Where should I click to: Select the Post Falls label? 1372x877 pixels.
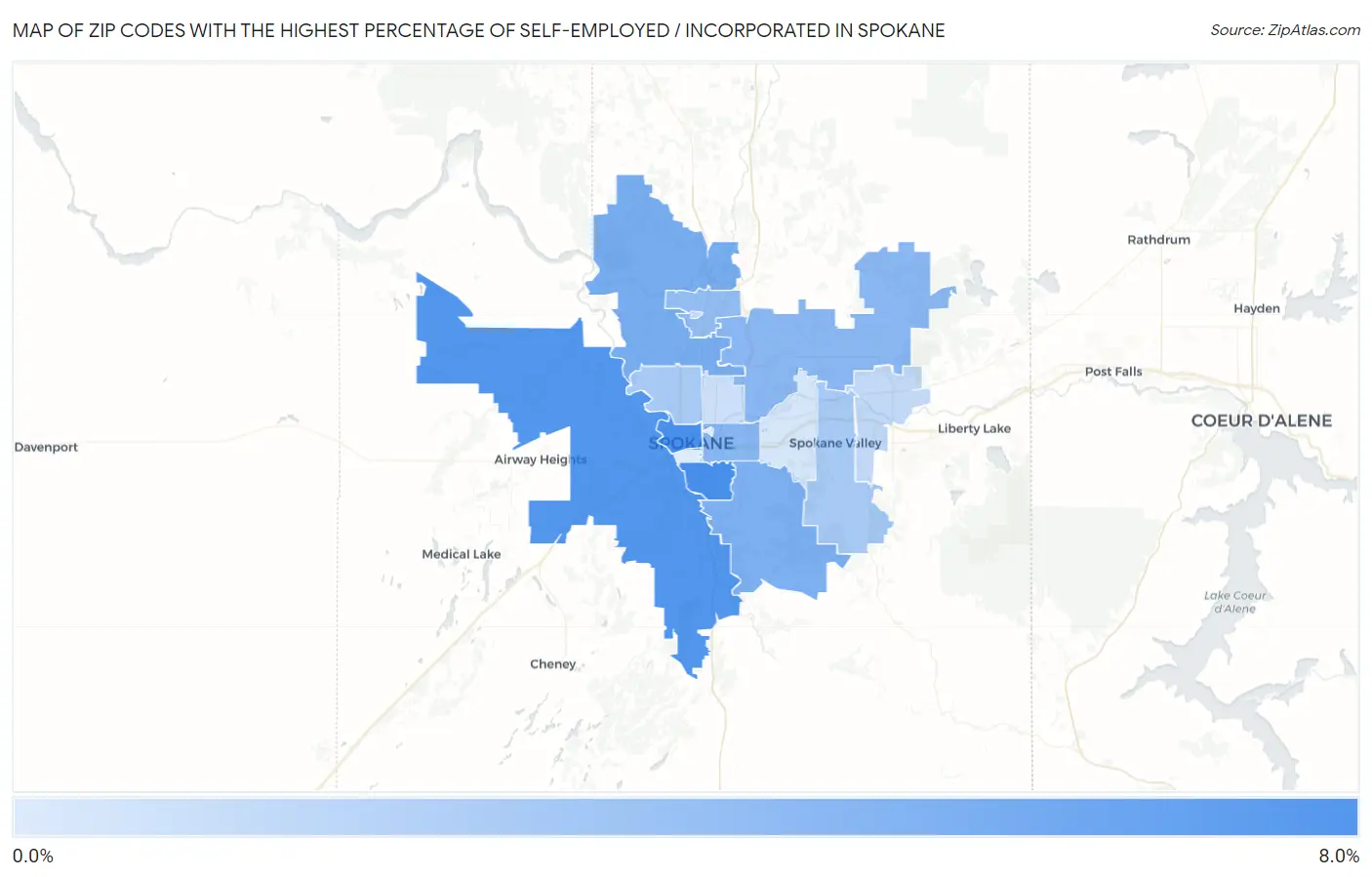[x=1113, y=372]
